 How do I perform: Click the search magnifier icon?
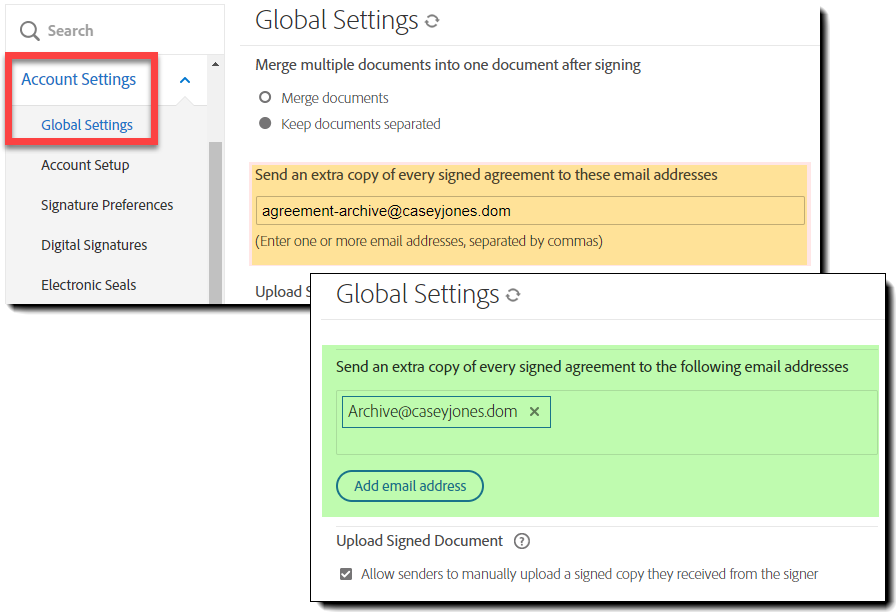coord(30,32)
